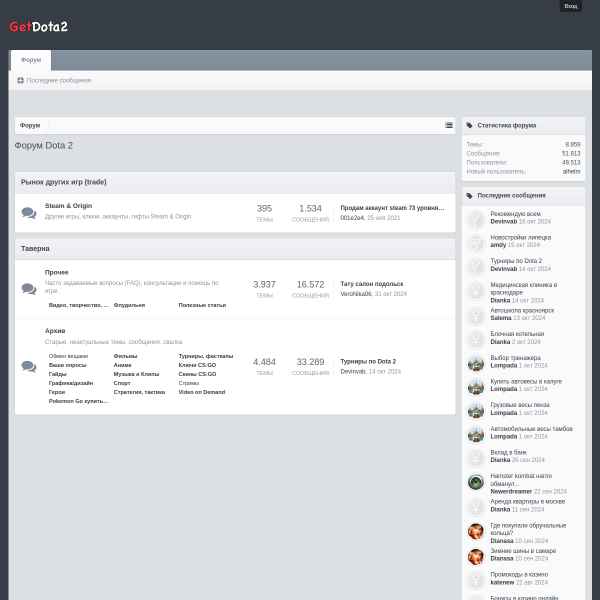Open the Ключи CS:GO subforum

pos(197,365)
